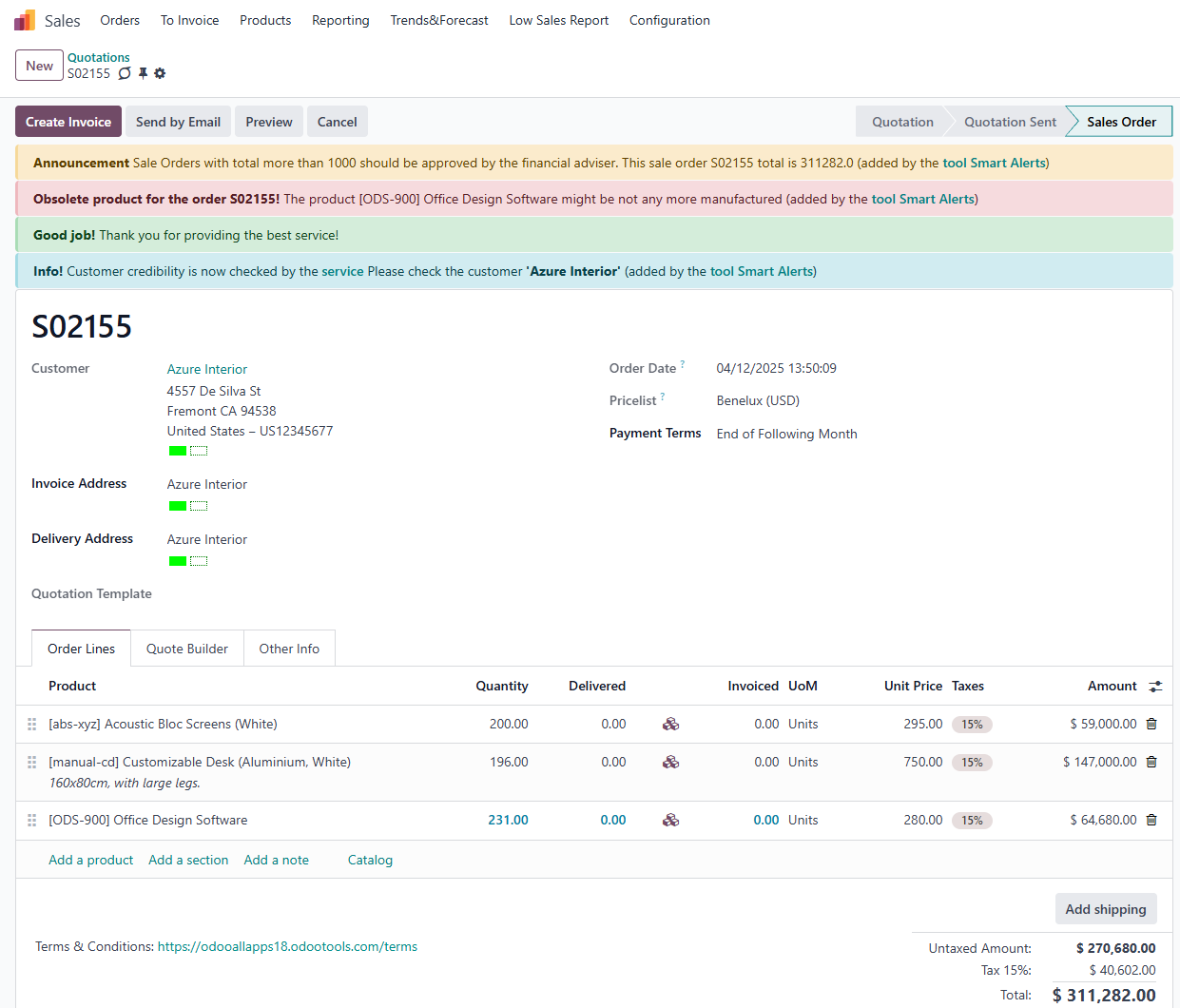Open the gear actions menu beside S02155
1180x1008 pixels.
point(160,73)
